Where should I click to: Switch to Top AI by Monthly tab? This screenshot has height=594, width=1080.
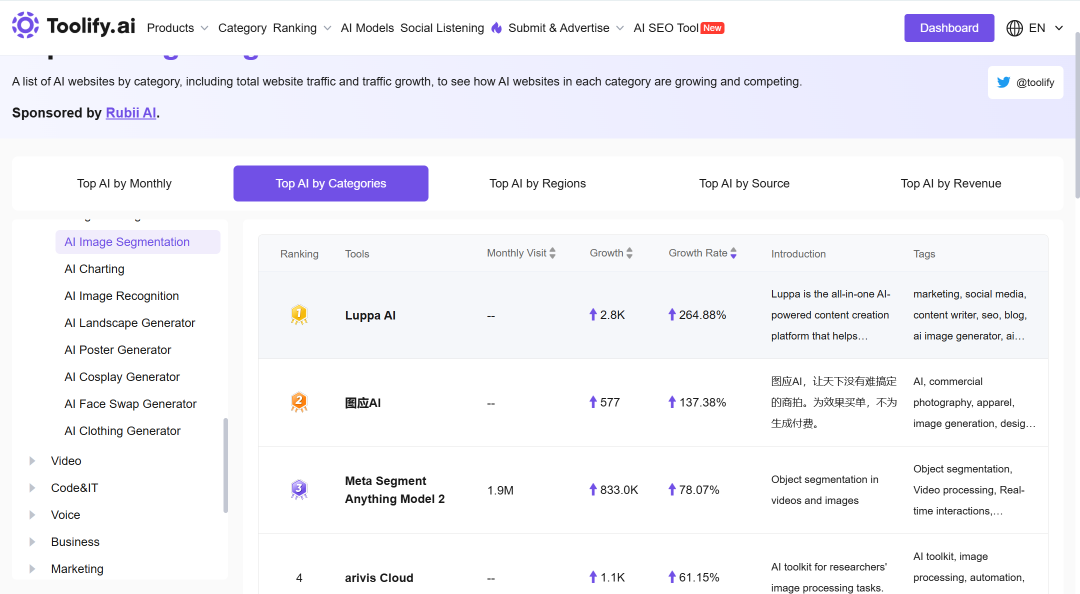point(124,183)
